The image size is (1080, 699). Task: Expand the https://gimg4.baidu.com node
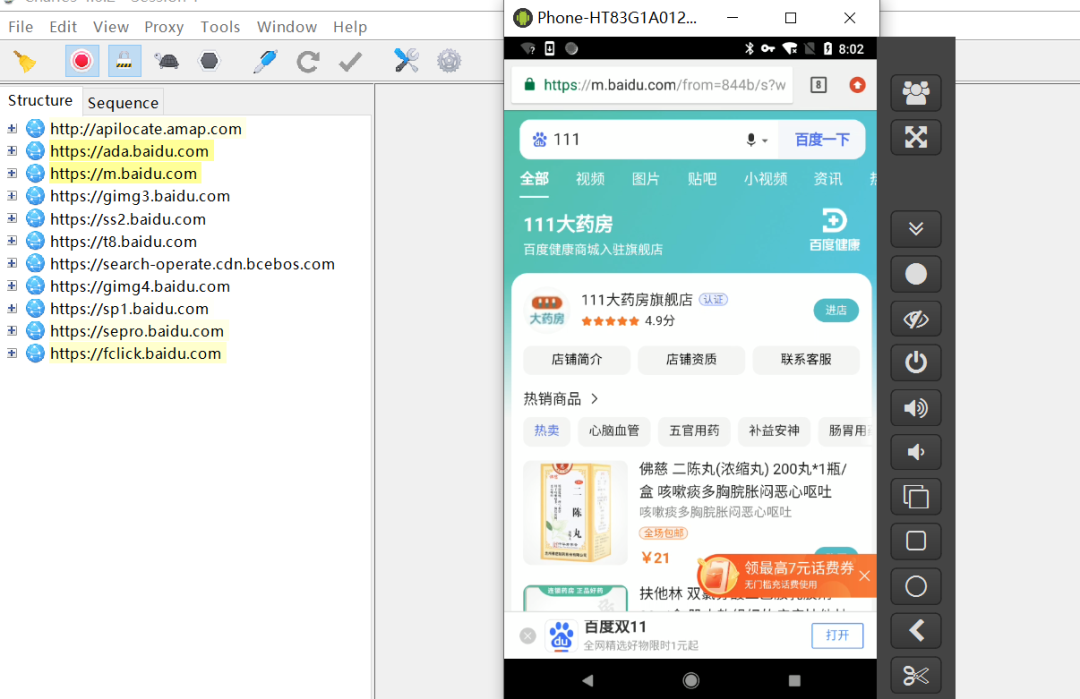coord(12,286)
